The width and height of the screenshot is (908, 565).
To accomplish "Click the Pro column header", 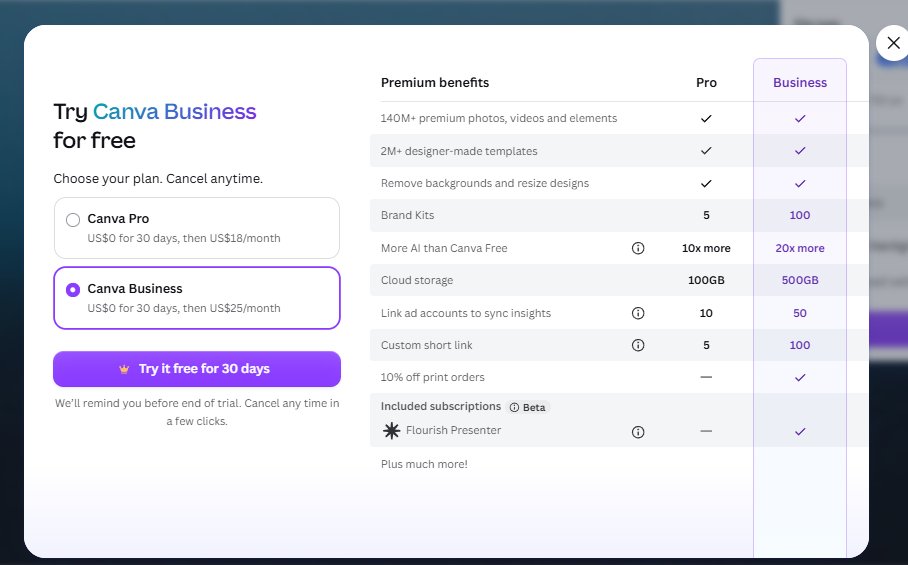I will click(706, 83).
